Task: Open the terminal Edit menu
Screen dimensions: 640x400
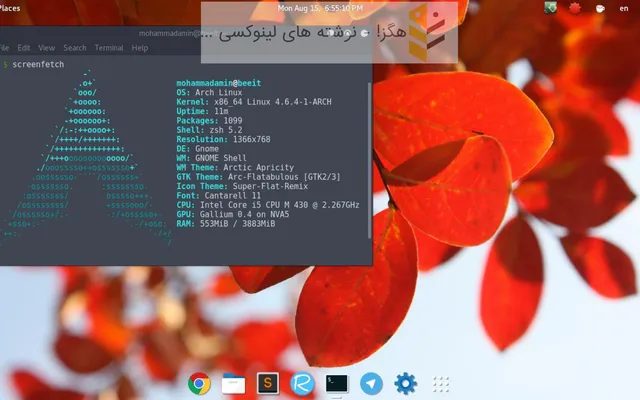Action: pos(24,48)
